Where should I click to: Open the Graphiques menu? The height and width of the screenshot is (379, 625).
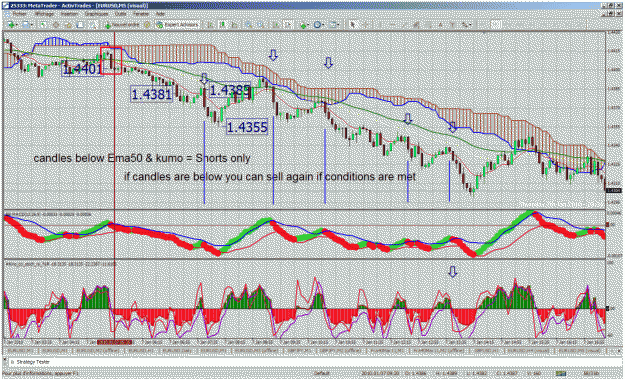tap(96, 14)
